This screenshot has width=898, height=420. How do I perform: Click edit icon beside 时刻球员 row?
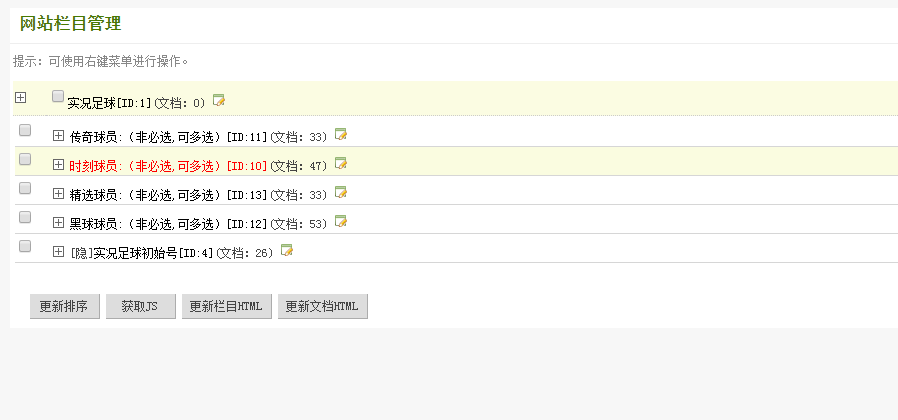[x=341, y=163]
